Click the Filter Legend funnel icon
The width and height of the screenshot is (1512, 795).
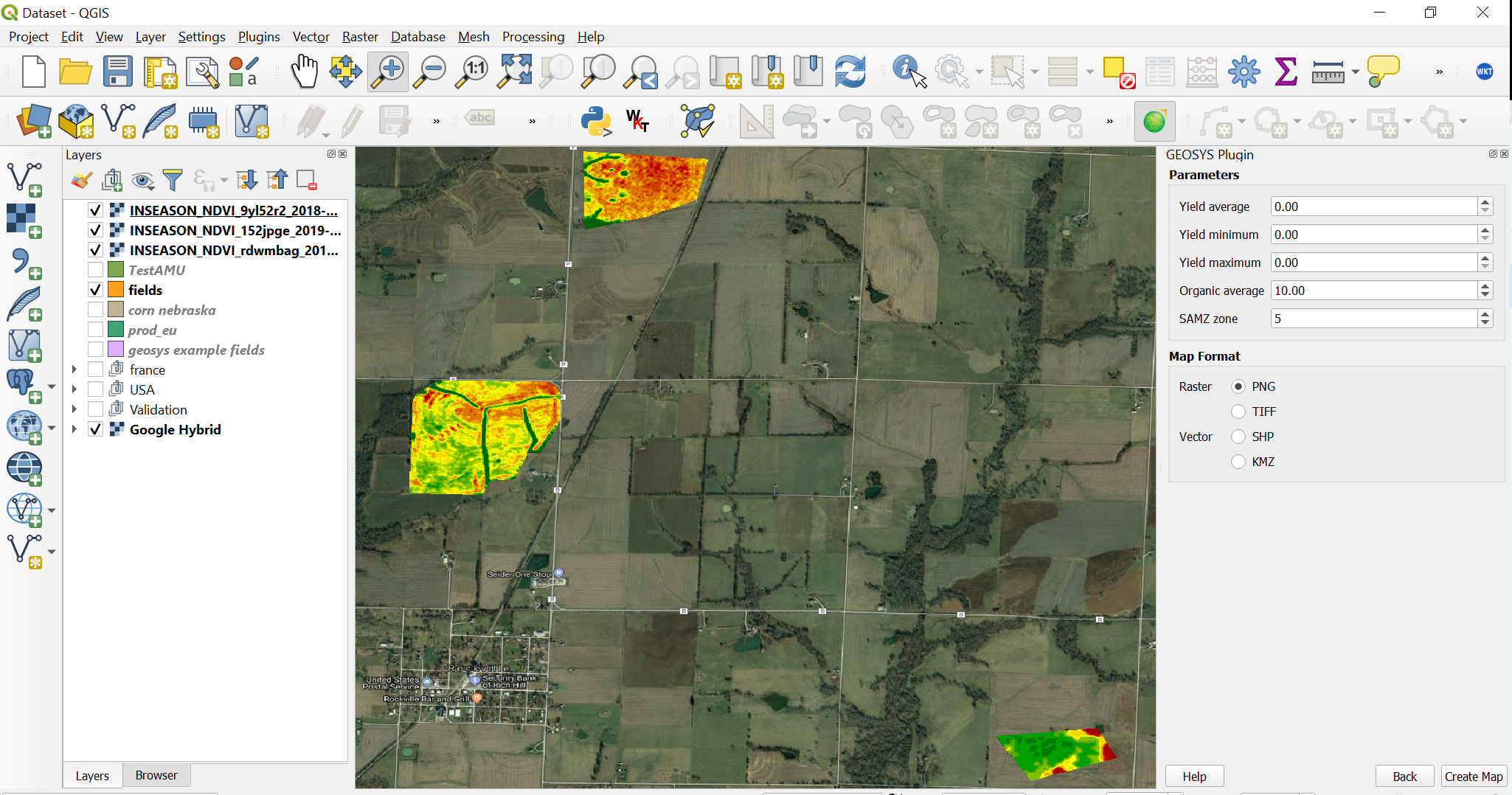pyautogui.click(x=173, y=180)
